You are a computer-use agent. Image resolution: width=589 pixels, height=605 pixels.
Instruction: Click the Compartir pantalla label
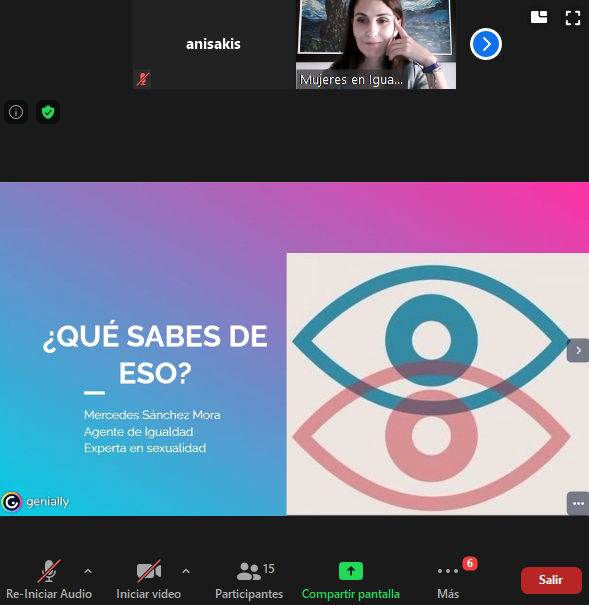tap(351, 594)
